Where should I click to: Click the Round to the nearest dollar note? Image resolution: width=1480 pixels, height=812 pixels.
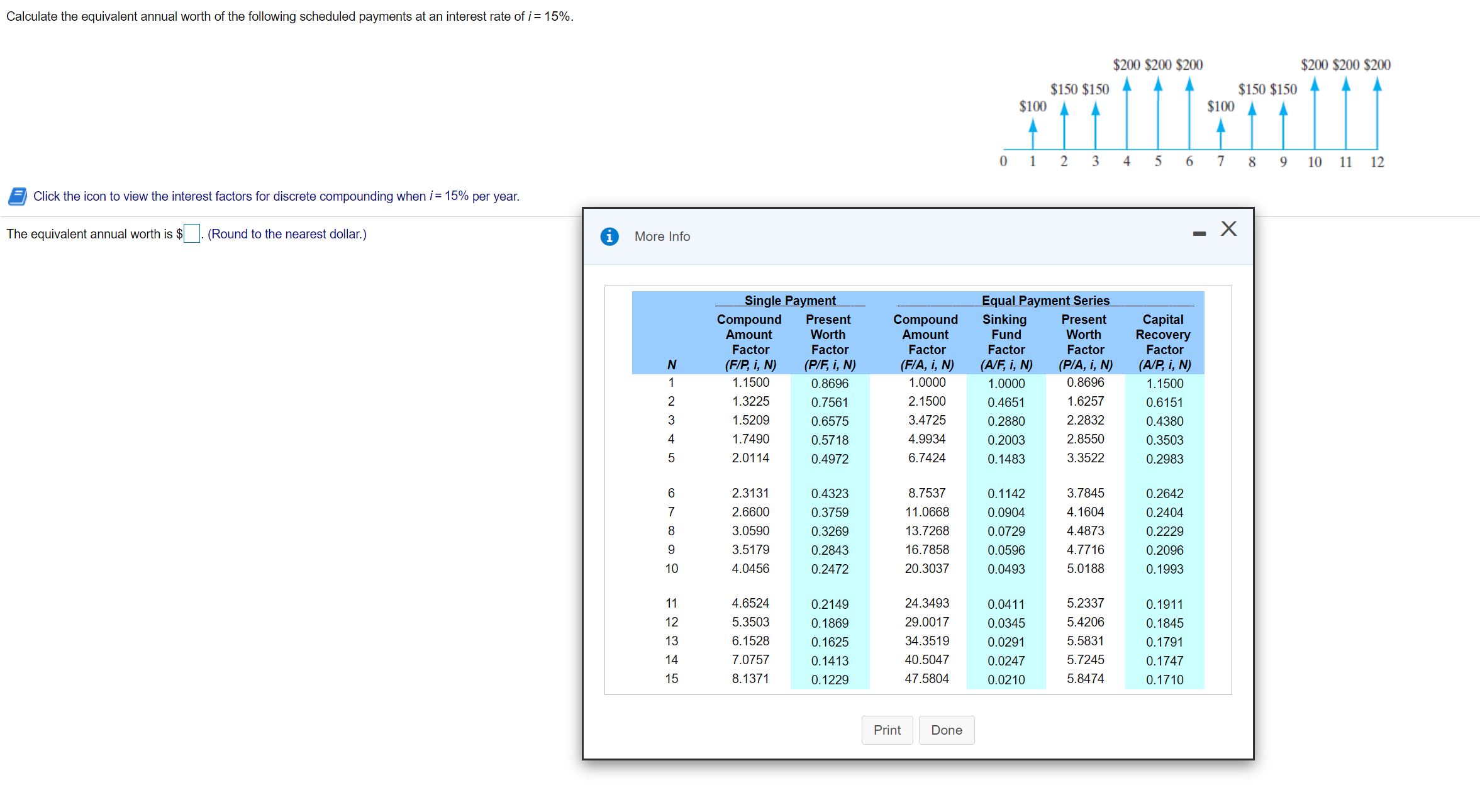[287, 234]
